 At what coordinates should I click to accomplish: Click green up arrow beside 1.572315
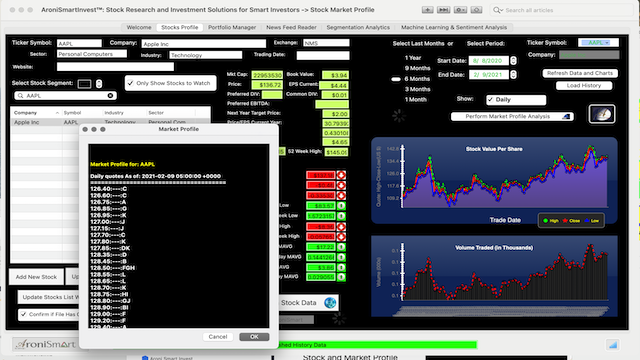(x=341, y=216)
